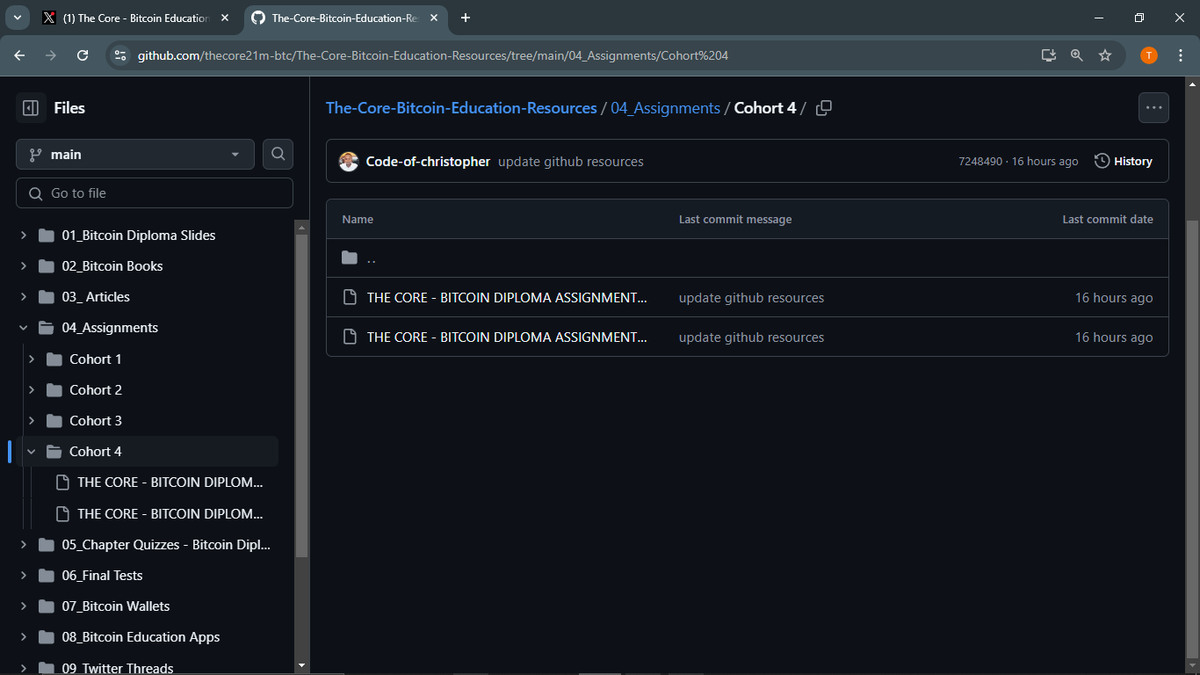View site information icon in address bar
The height and width of the screenshot is (675, 1200).
pos(120,55)
